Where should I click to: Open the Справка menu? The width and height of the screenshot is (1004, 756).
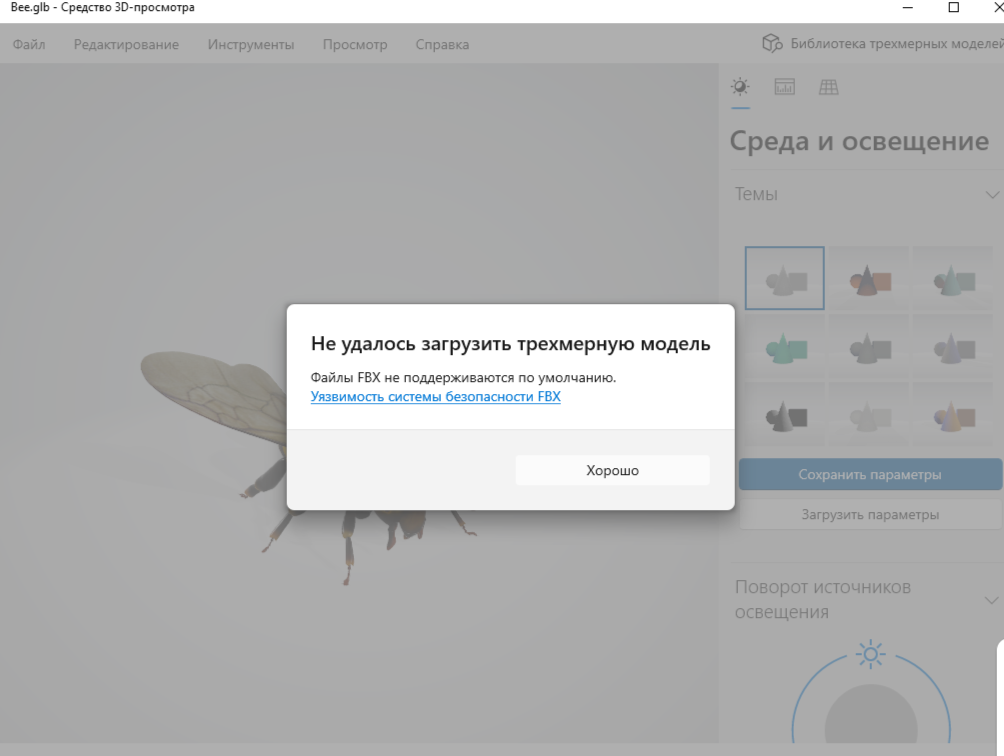(x=442, y=44)
